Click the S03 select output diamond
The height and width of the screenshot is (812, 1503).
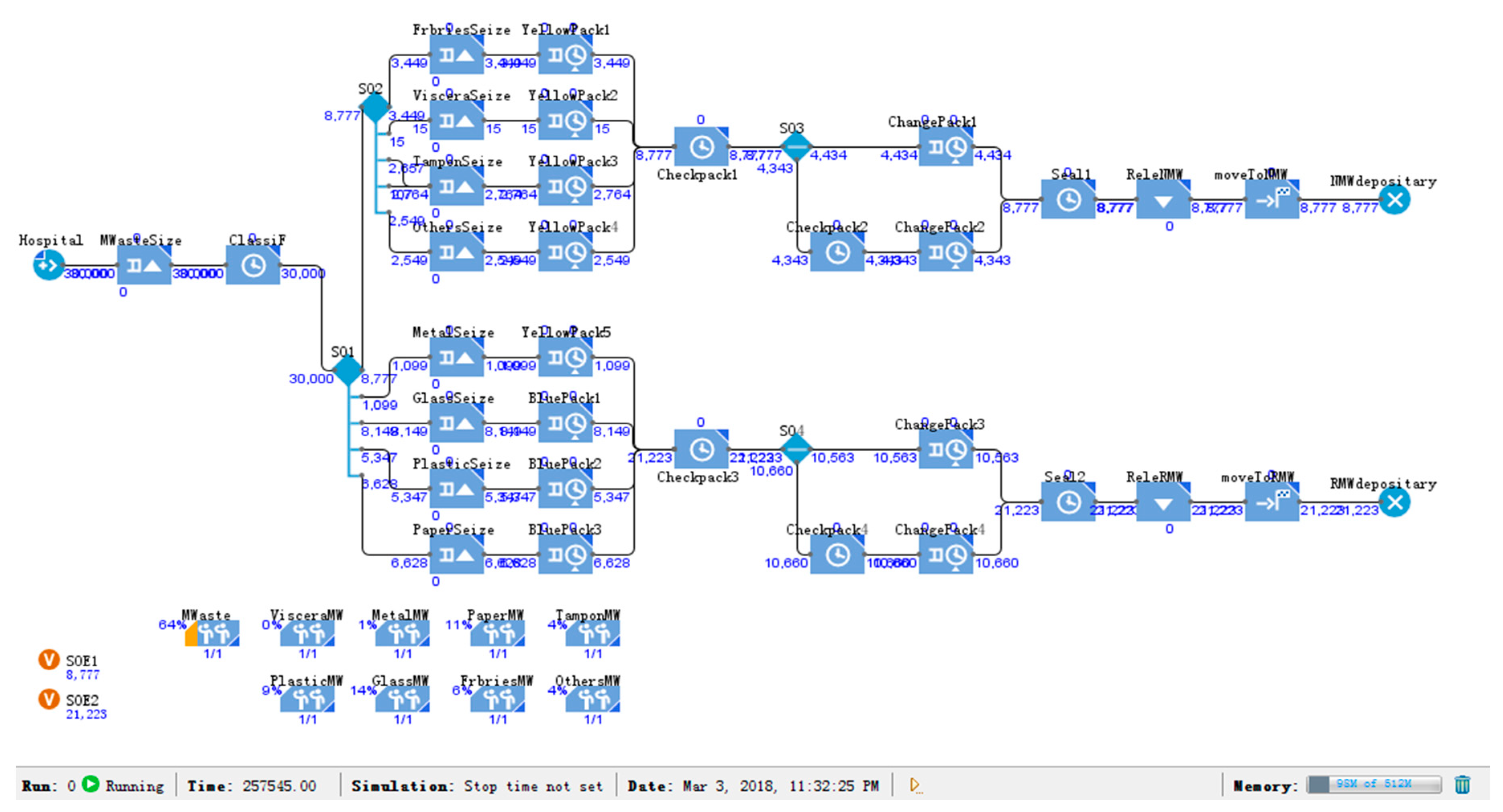(796, 147)
